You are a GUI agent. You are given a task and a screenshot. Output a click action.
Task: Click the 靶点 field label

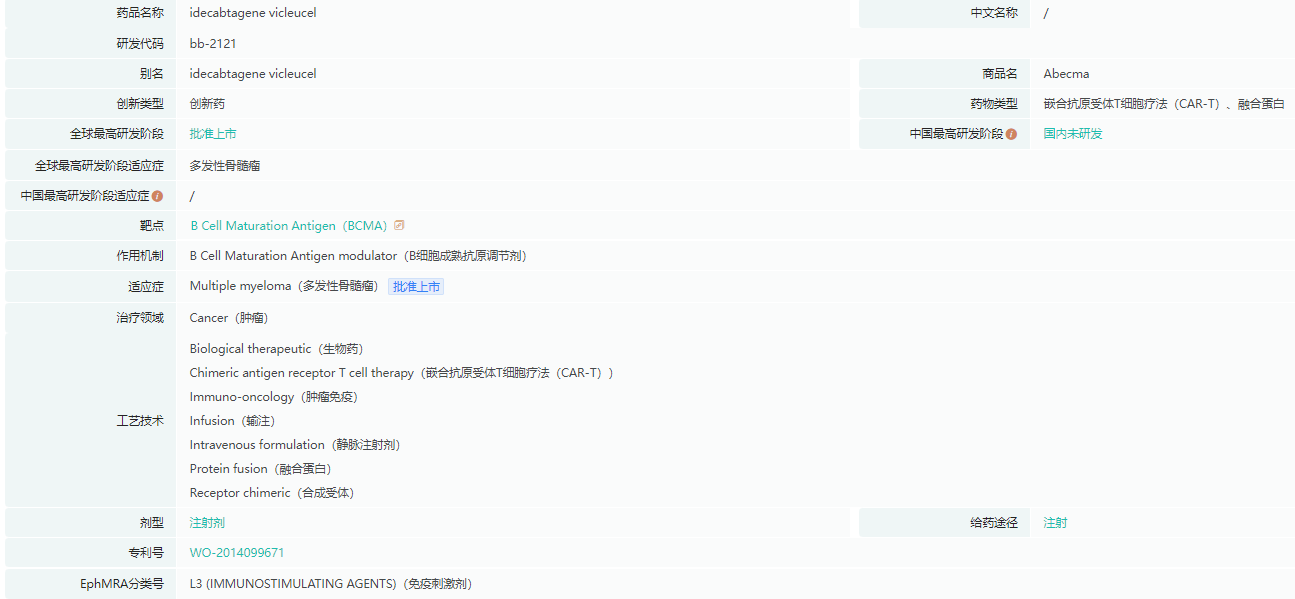tap(152, 226)
